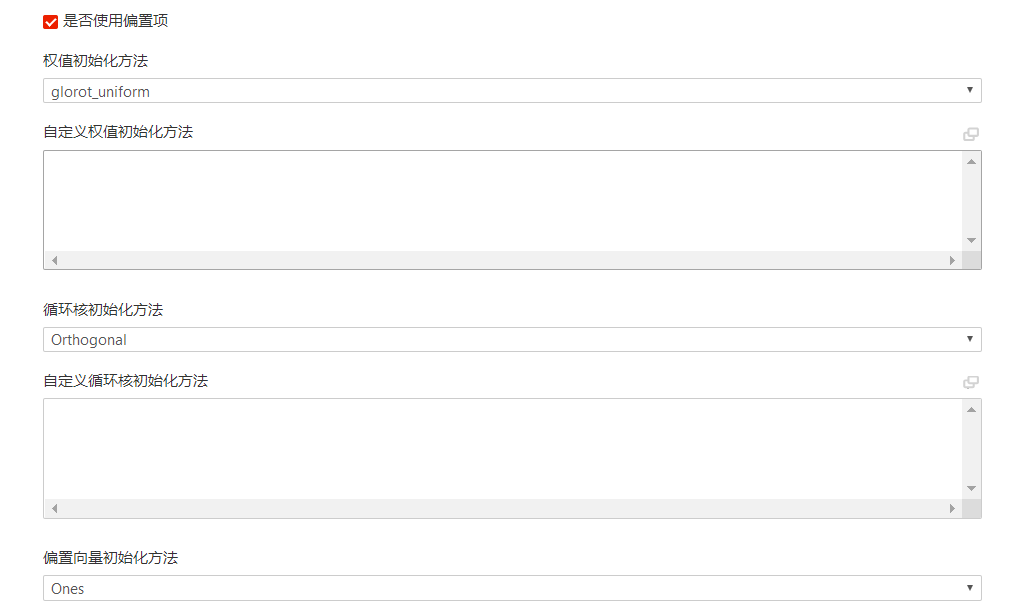Click the left arrow of the 自定义权值初始化方法 text area scrollbar
The width and height of the screenshot is (1027, 607).
coord(54,260)
